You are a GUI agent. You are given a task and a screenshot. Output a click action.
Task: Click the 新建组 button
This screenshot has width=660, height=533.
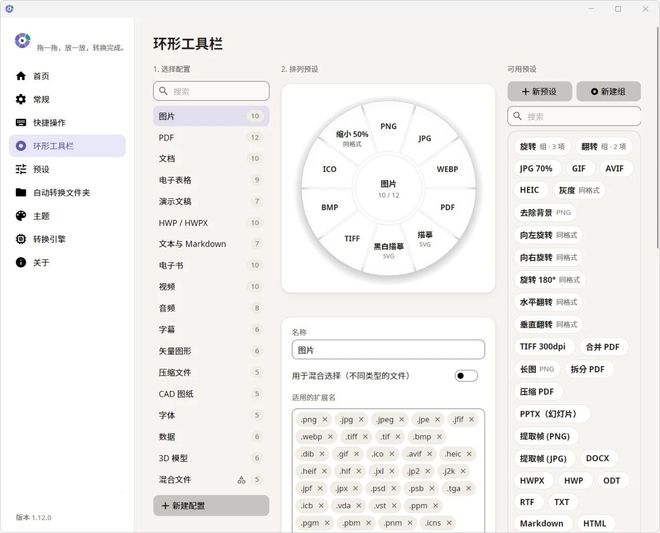click(608, 91)
